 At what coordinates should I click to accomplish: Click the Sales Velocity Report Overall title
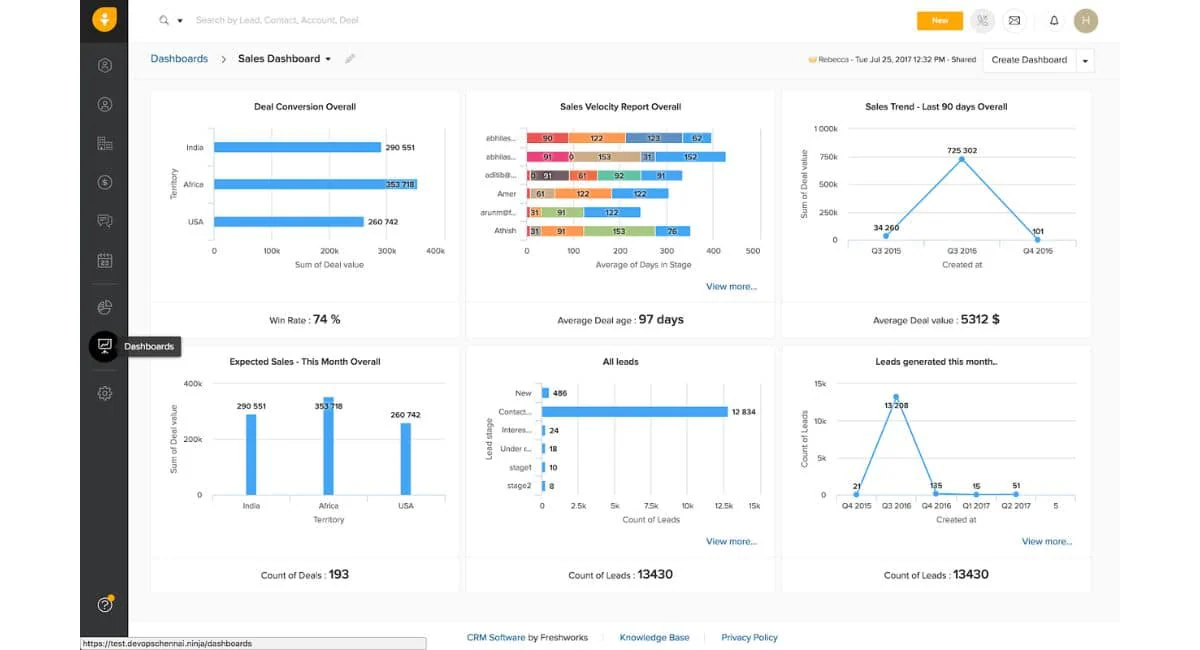[x=620, y=107]
